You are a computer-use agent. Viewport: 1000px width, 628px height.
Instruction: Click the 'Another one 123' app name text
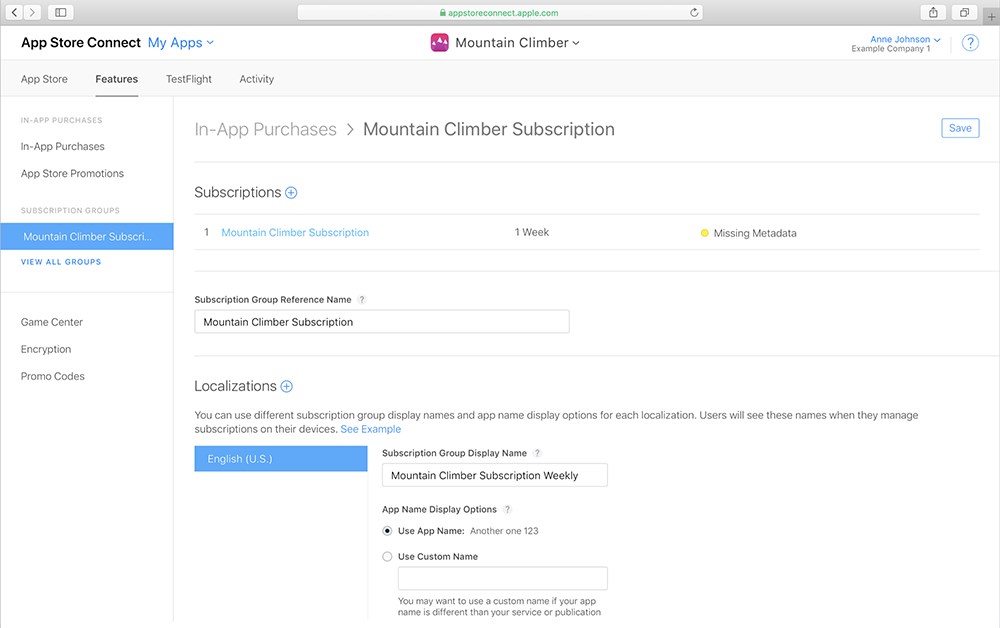tap(504, 531)
